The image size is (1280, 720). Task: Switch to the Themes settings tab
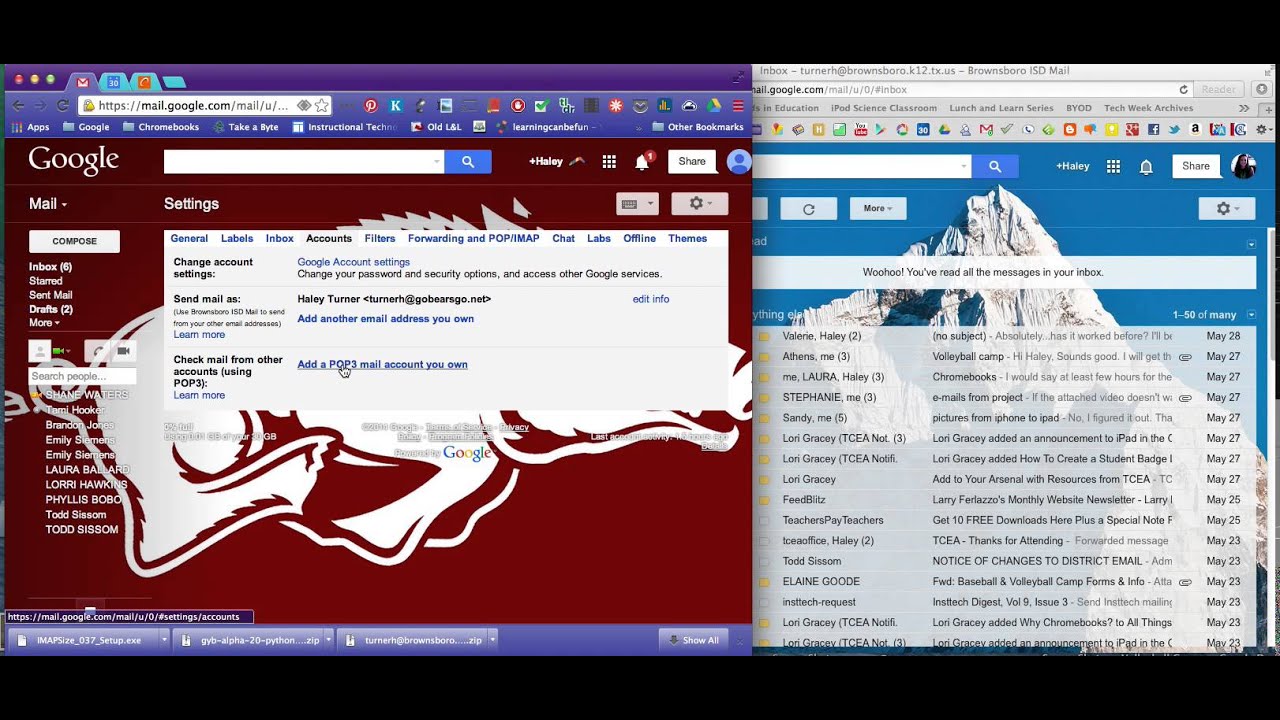[x=688, y=238]
